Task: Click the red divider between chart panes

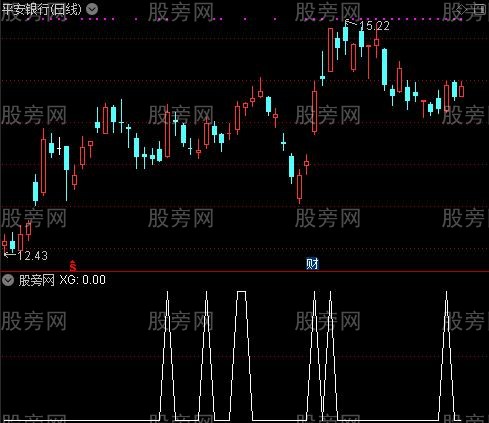Action: point(244,272)
